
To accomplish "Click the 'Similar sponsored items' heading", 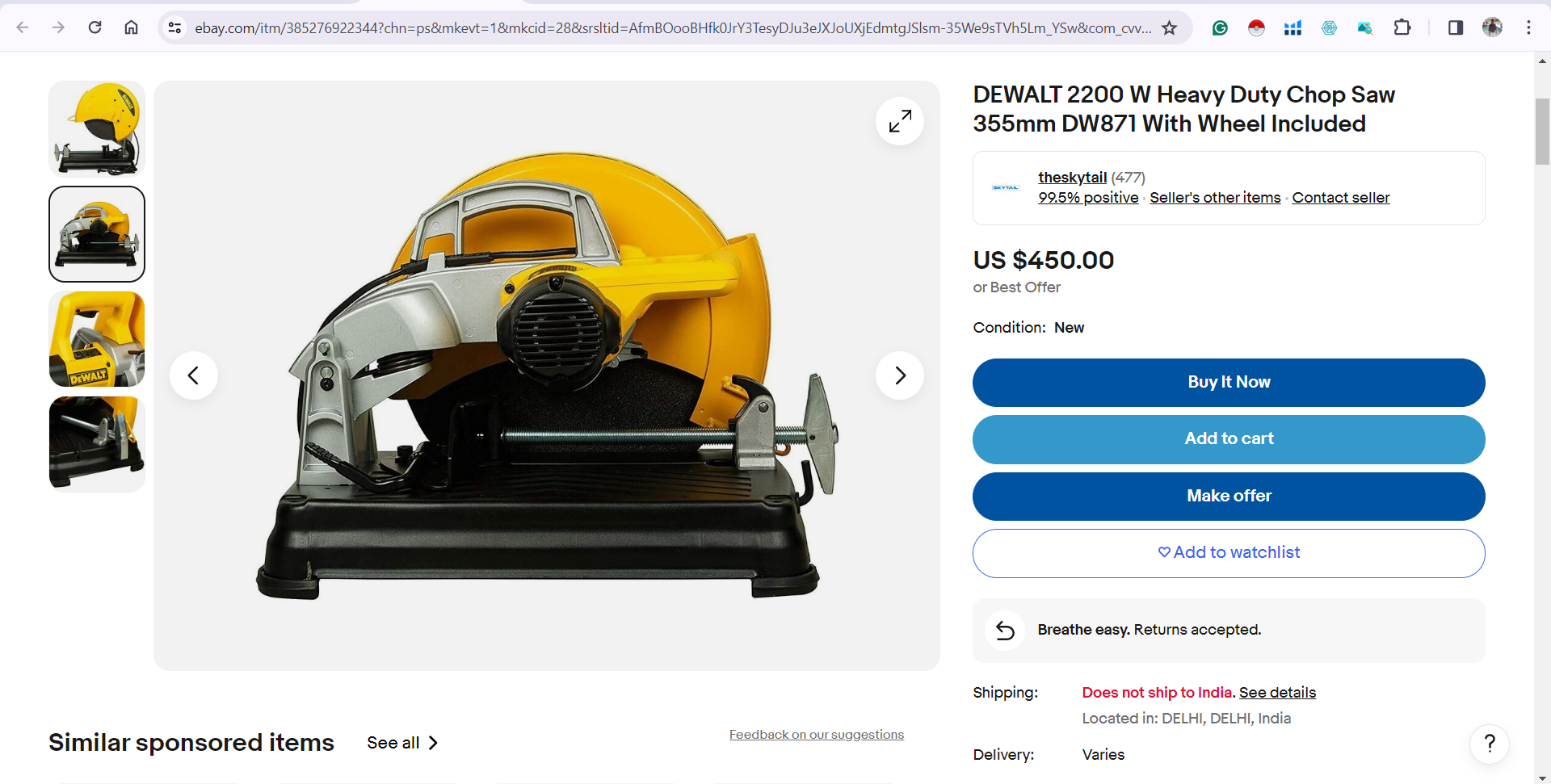I will pos(191,743).
